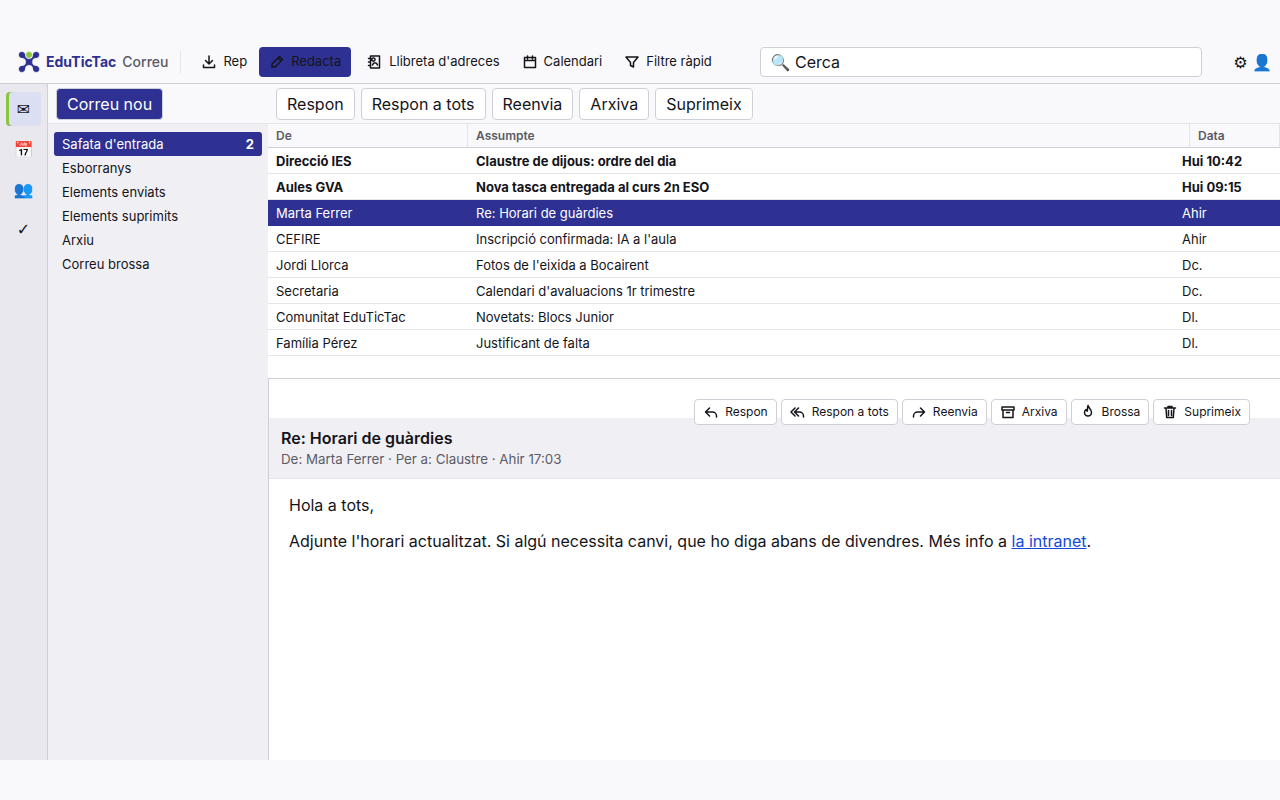The height and width of the screenshot is (800, 1280).
Task: Open the Elements enviats folder
Action: [158, 192]
